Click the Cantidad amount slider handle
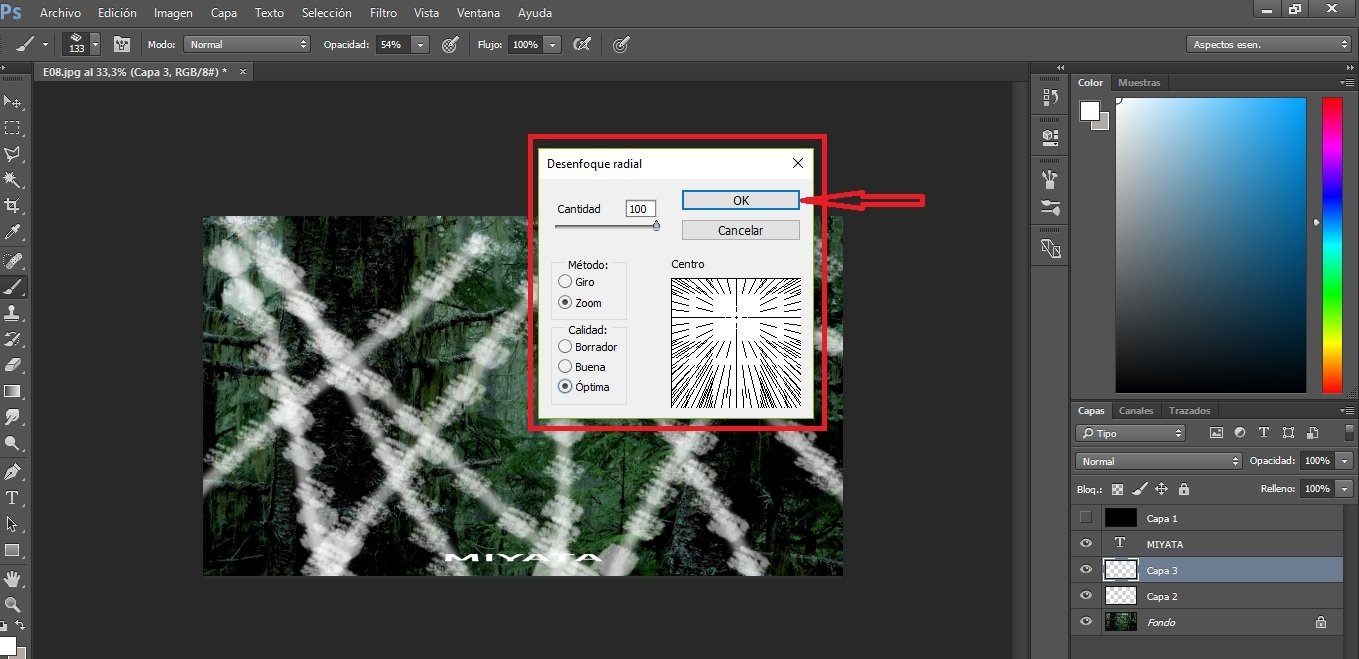 pyautogui.click(x=656, y=226)
